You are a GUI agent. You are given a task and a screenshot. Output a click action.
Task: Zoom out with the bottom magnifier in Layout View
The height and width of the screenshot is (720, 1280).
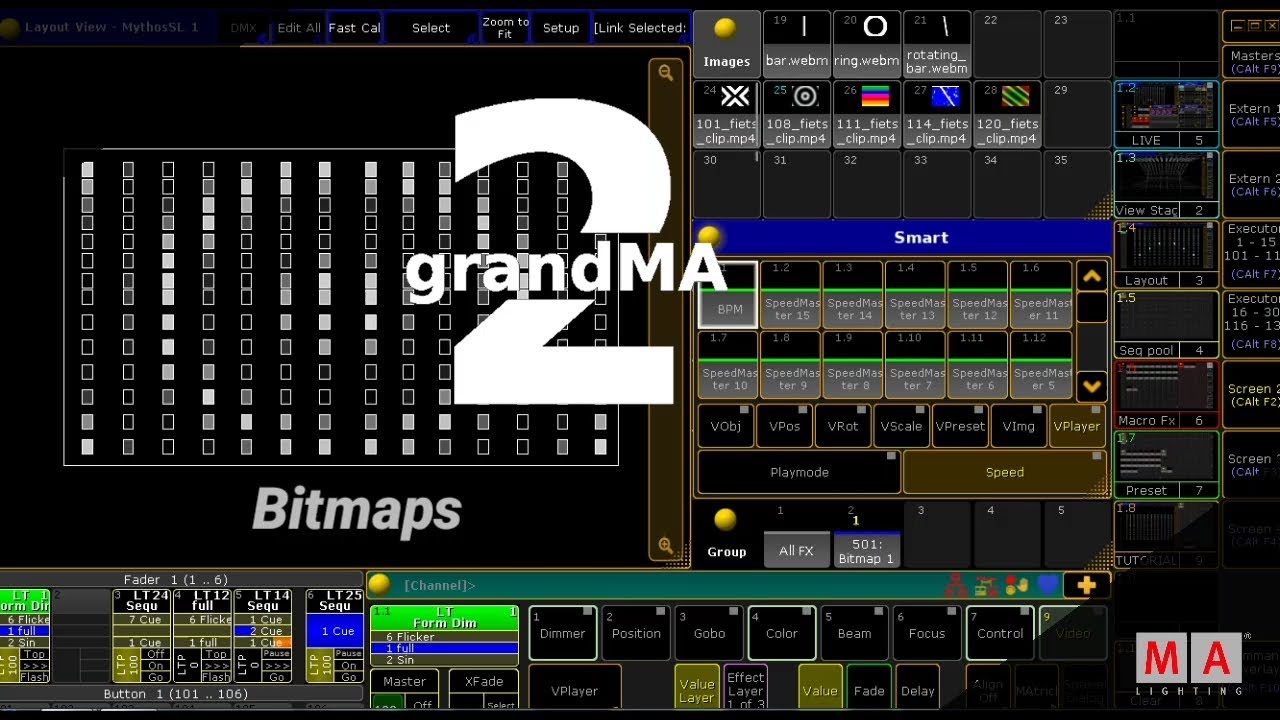click(x=665, y=545)
